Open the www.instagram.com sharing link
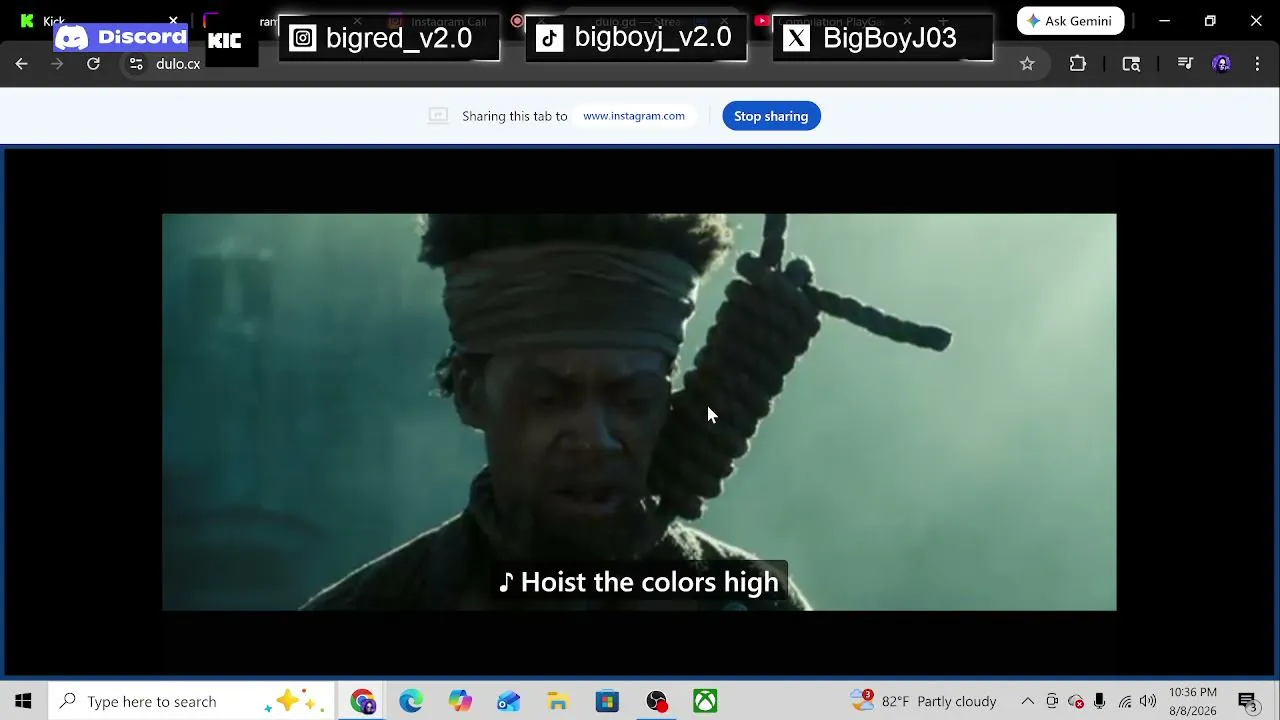The width and height of the screenshot is (1280, 720). pyautogui.click(x=634, y=116)
